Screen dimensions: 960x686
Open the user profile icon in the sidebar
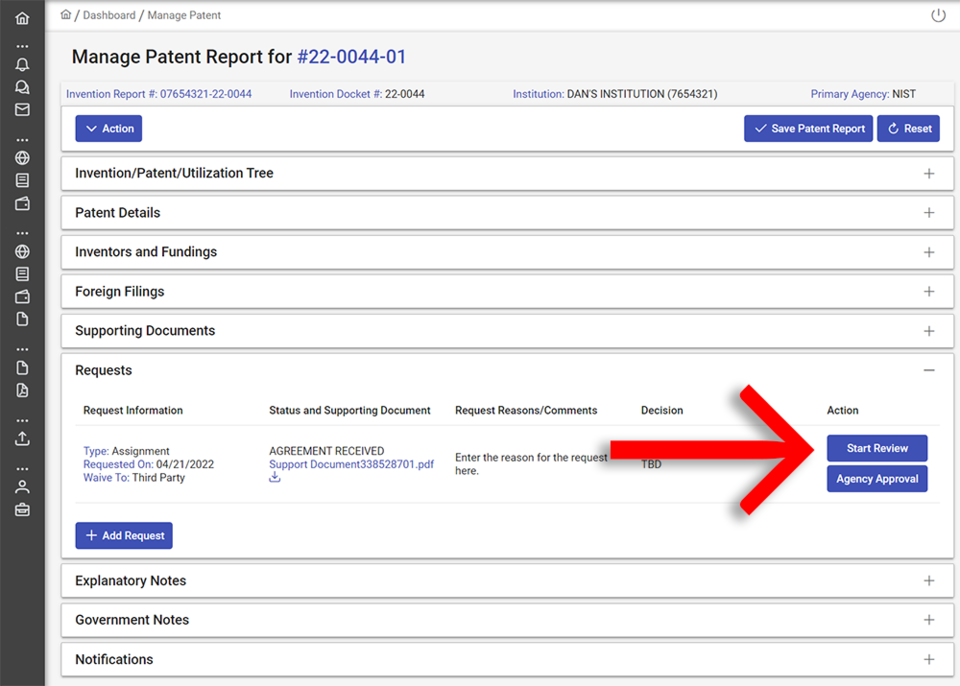22,486
